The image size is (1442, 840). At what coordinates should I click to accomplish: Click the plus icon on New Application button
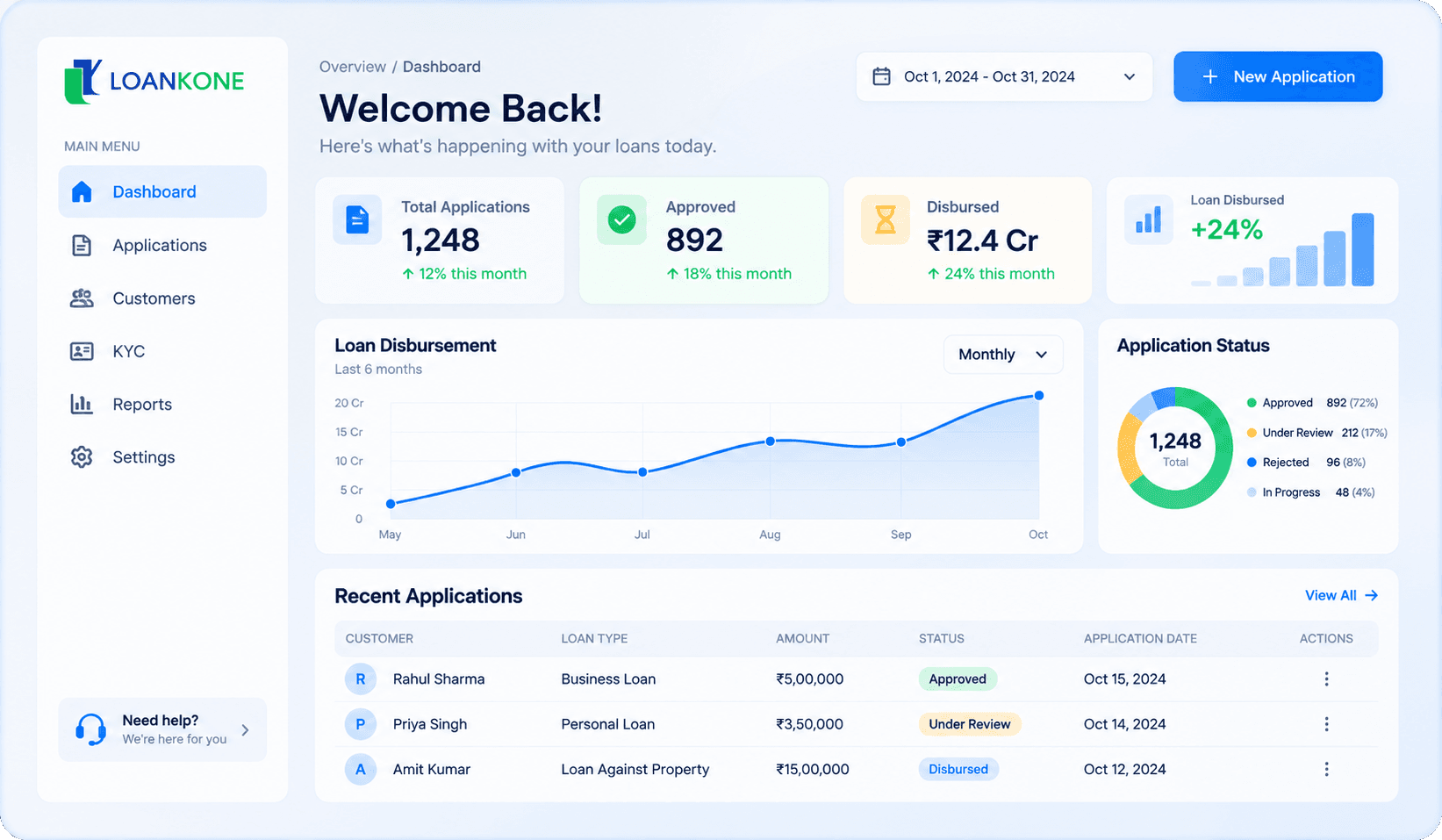point(1210,76)
